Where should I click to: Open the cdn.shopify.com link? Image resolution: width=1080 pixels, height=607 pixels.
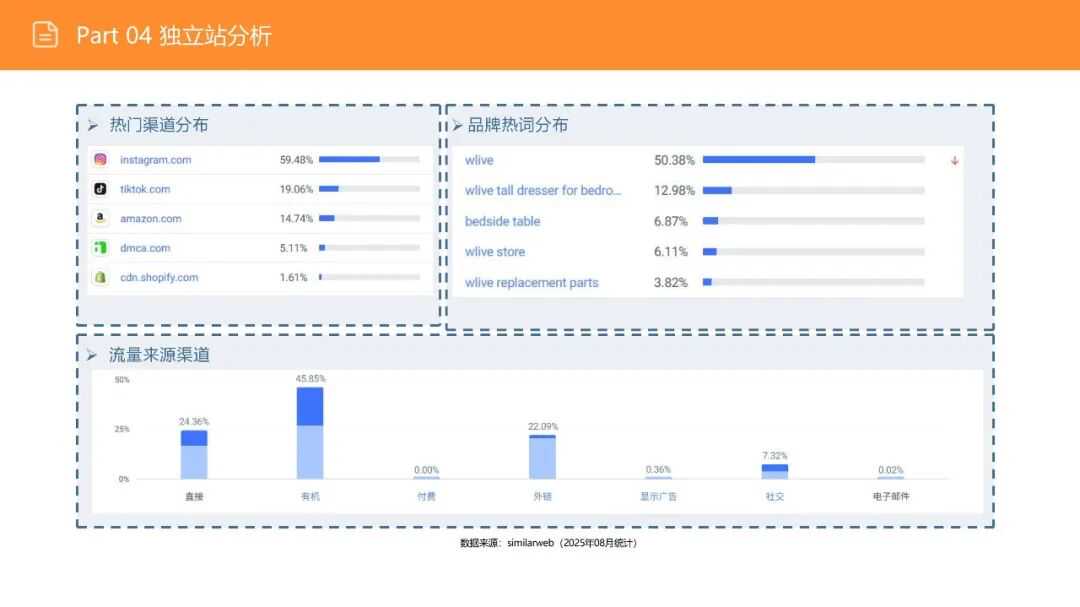point(159,278)
